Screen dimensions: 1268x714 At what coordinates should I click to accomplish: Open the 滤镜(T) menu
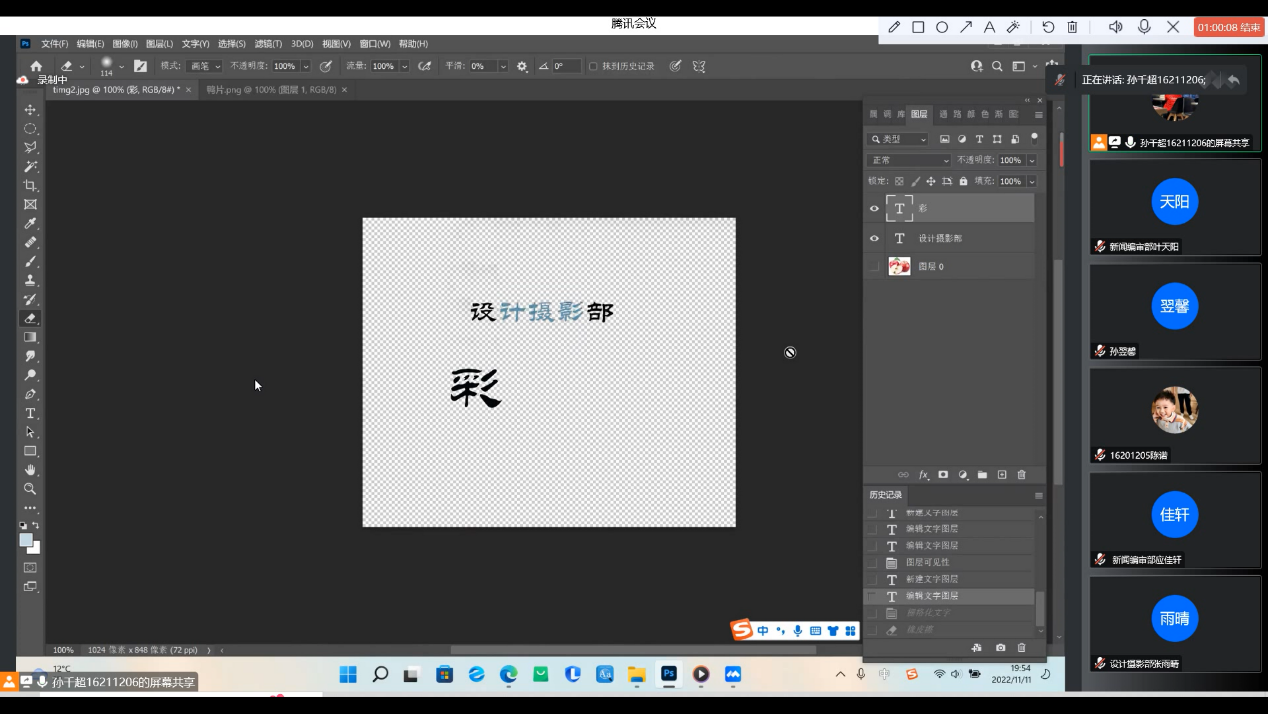[x=268, y=44]
